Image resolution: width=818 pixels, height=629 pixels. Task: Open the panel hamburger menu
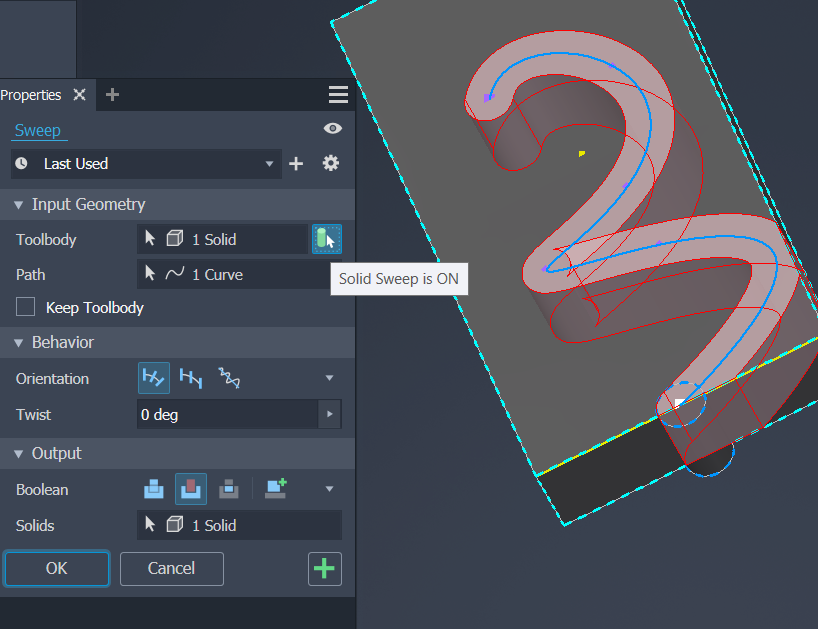[x=338, y=94]
